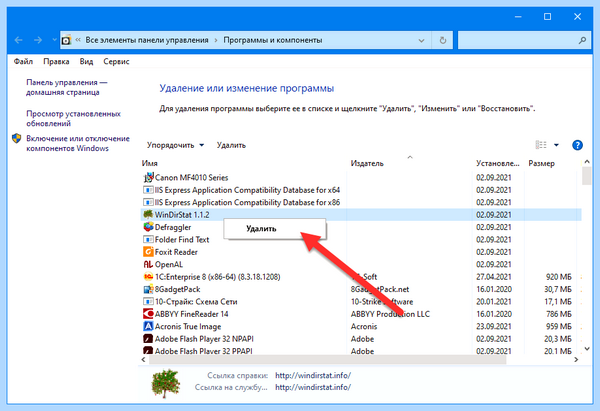Sort by the Установлено column header
Screen dimensions: 600x411
[498, 163]
